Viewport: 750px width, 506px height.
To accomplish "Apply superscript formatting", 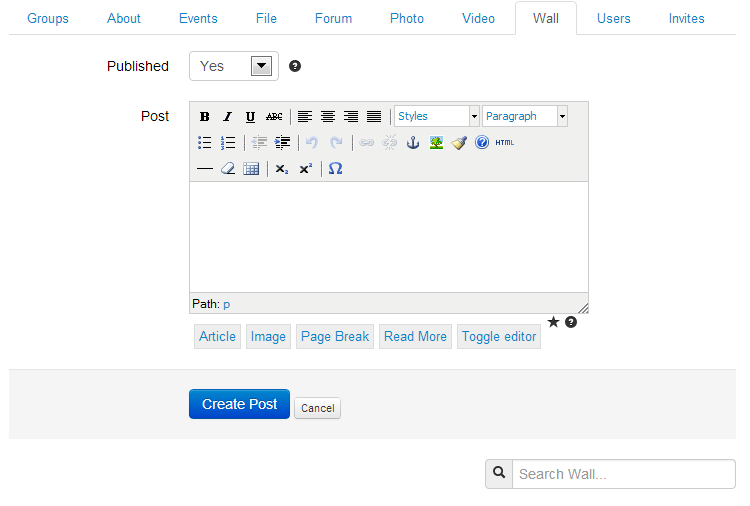I will click(x=305, y=169).
